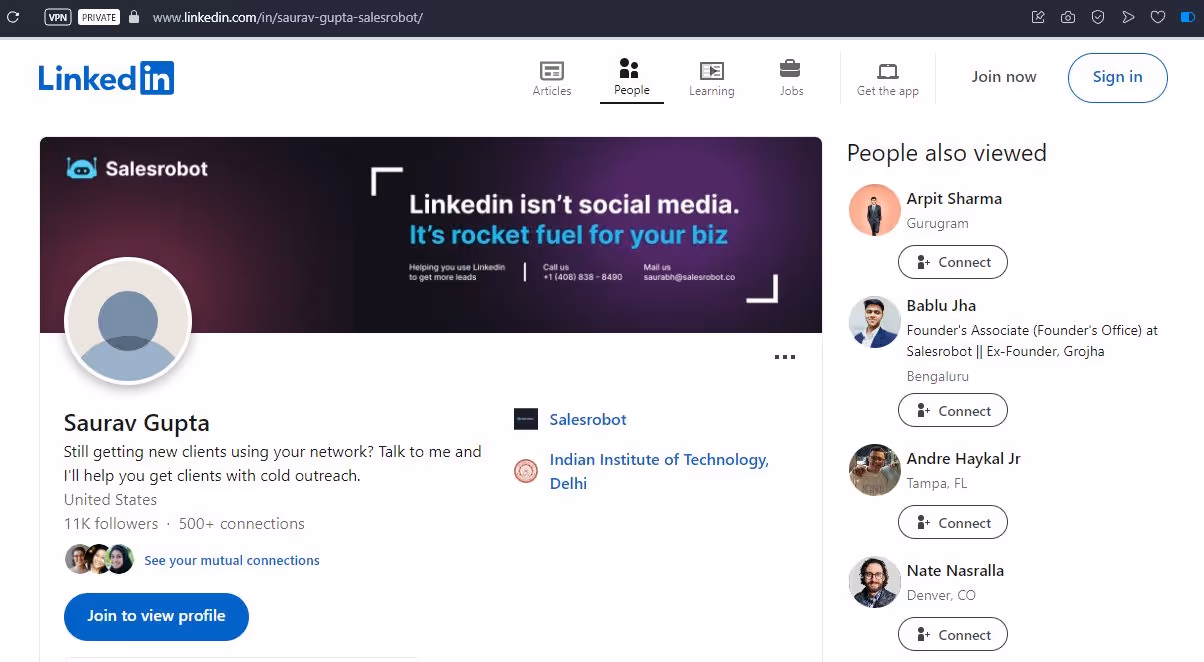Toggle the VPN connection badge
This screenshot has width=1204, height=662.
click(x=57, y=16)
